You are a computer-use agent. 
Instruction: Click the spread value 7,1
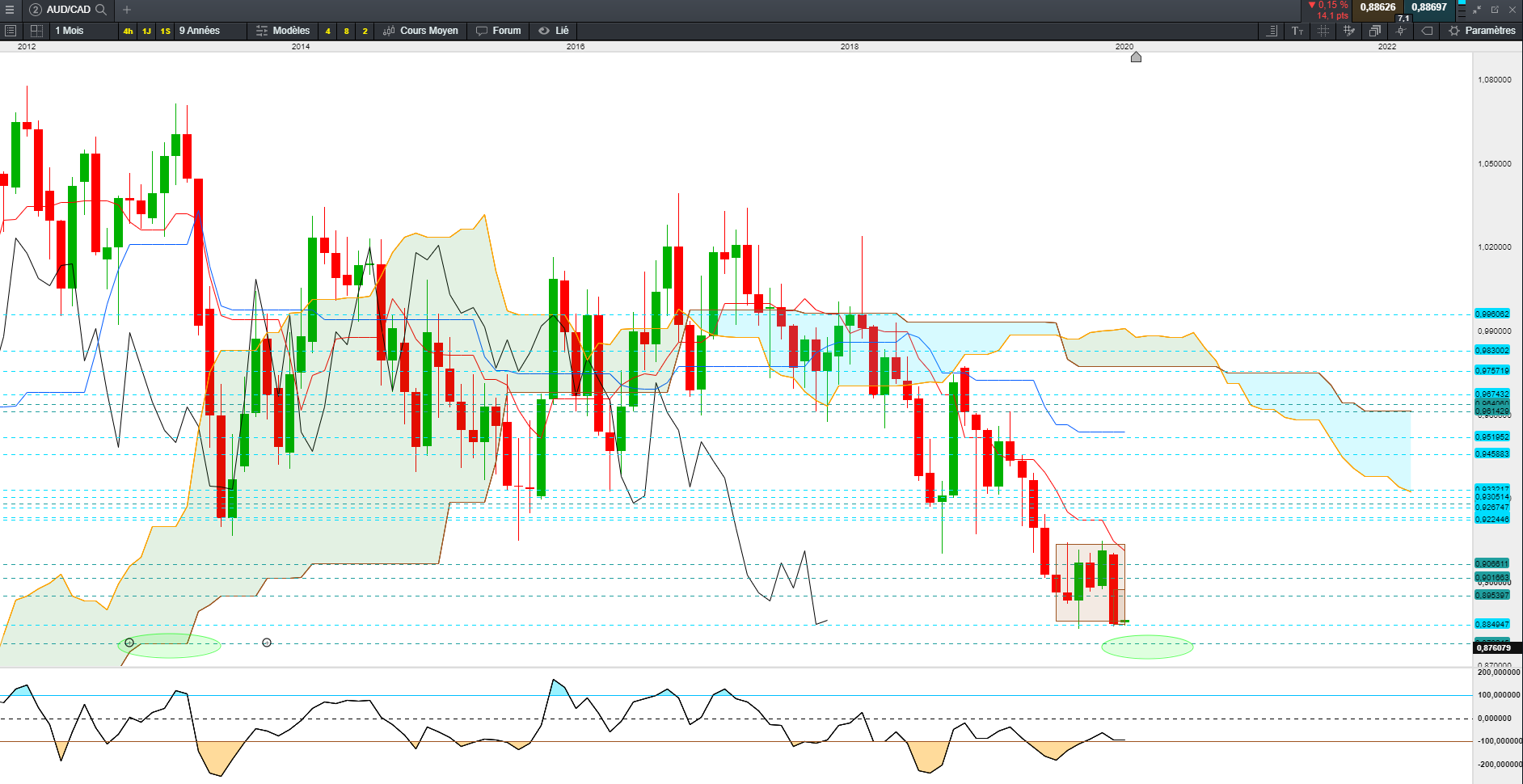pos(1403,18)
